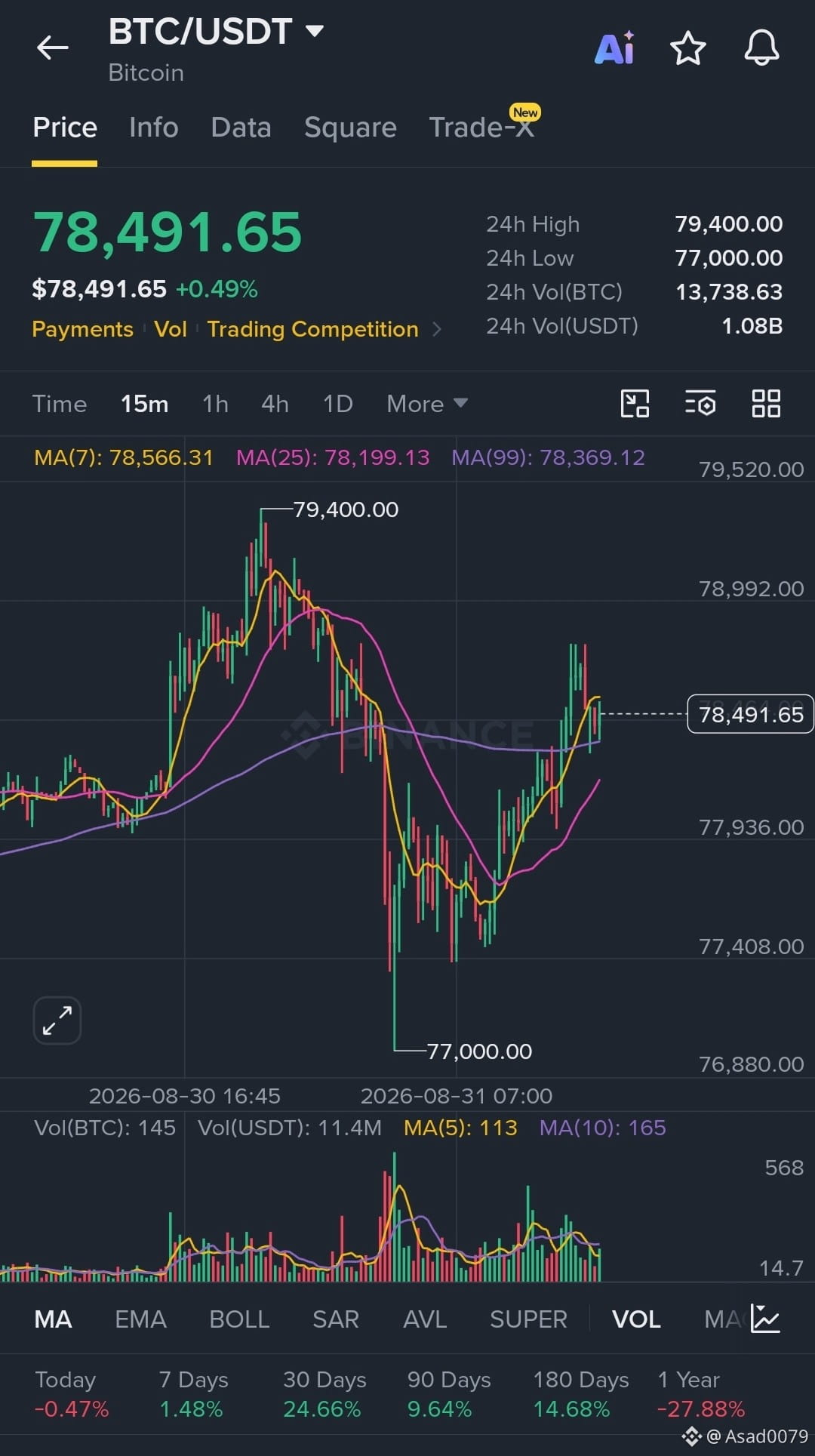Tap the Vol(USDT): 11.4M label
The height and width of the screenshot is (1456, 815).
click(290, 1128)
